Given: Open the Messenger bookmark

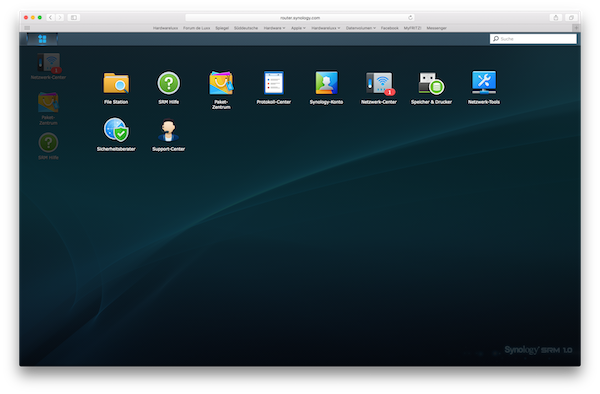Looking at the screenshot, I should coord(437,28).
